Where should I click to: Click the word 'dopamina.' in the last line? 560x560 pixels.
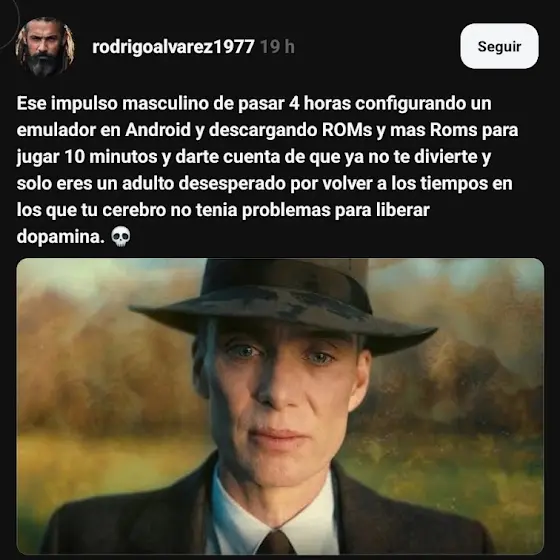point(61,237)
